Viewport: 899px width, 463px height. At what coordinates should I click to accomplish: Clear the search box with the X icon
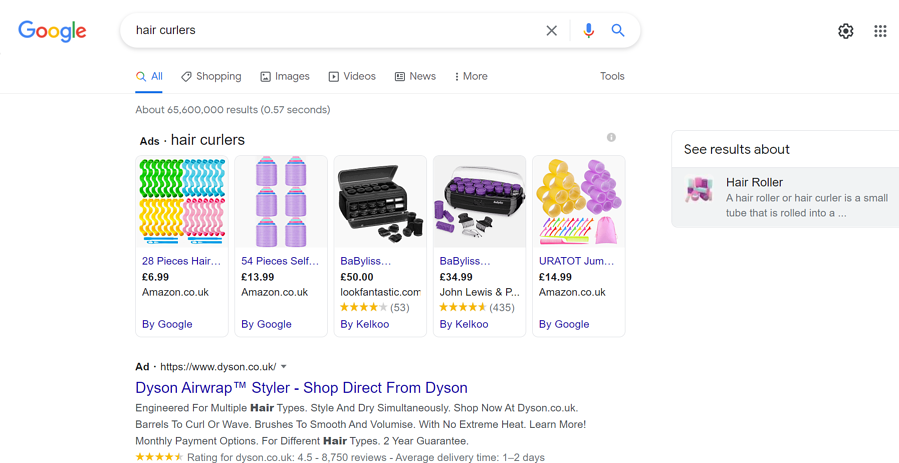[x=552, y=30]
